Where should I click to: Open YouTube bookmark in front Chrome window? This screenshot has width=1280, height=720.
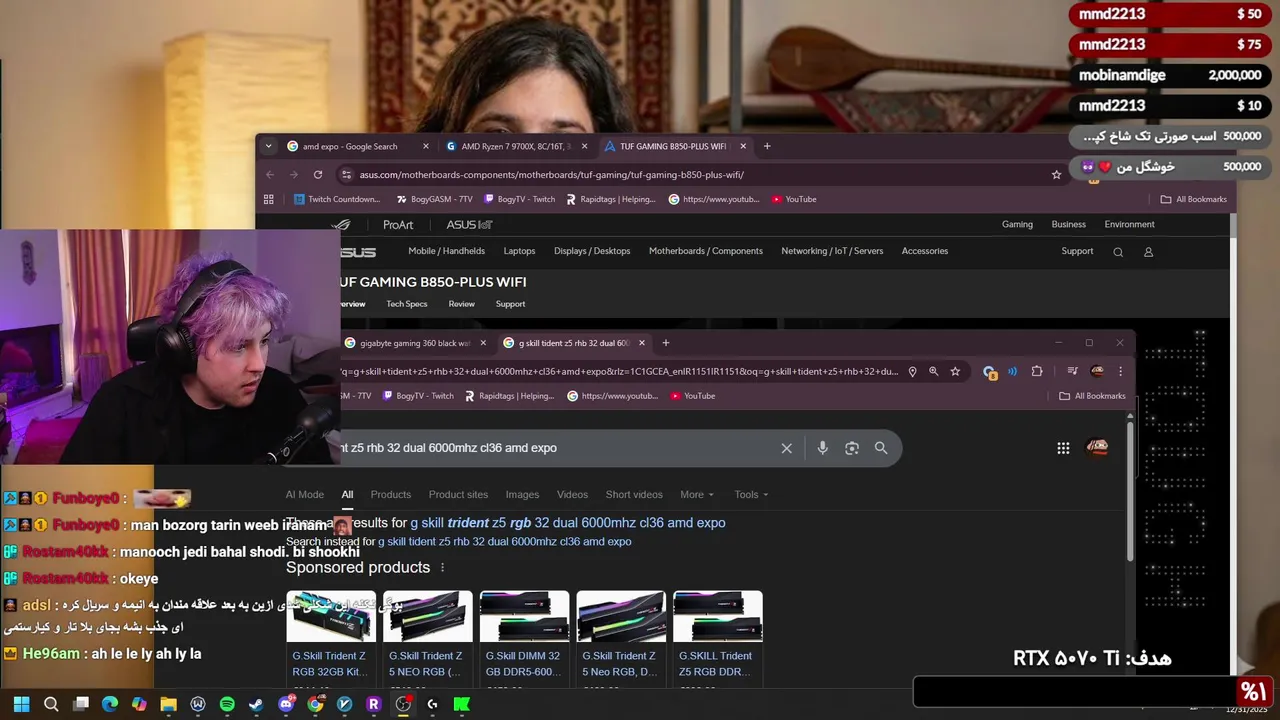pyautogui.click(x=692, y=396)
